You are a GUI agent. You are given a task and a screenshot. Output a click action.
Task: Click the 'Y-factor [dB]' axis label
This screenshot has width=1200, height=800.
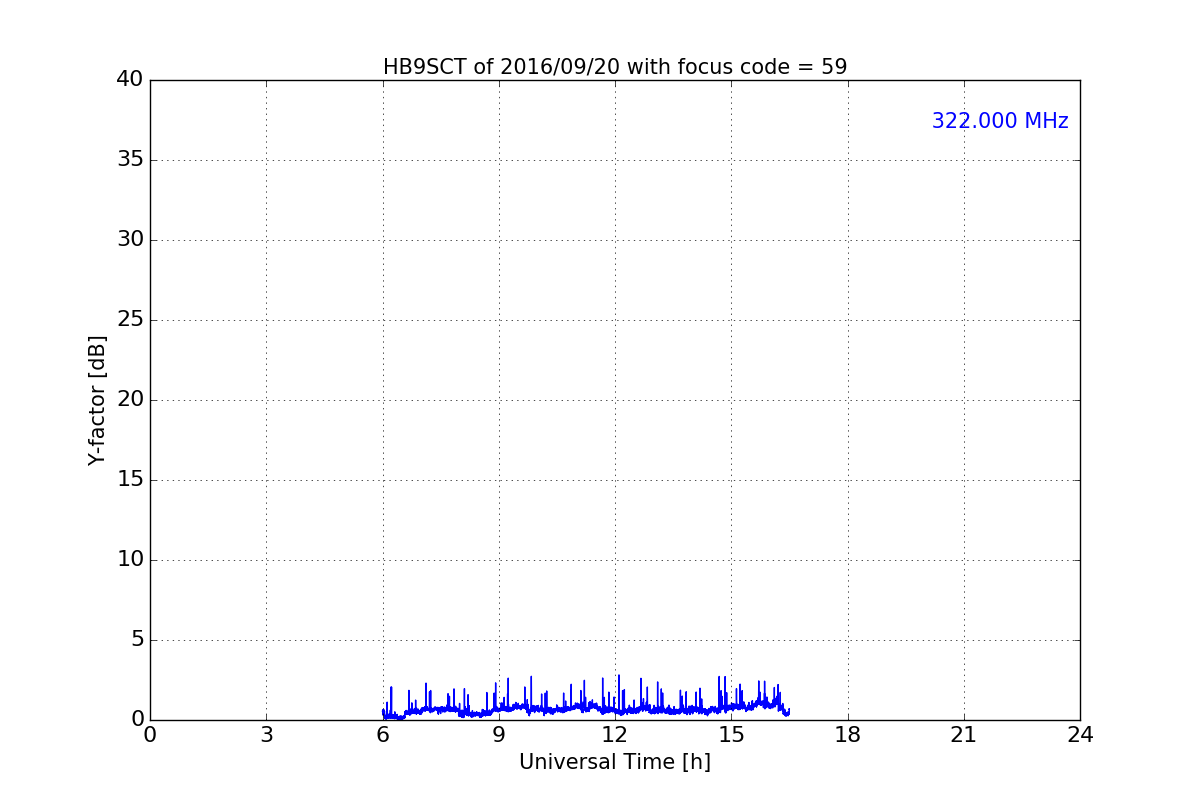(97, 400)
